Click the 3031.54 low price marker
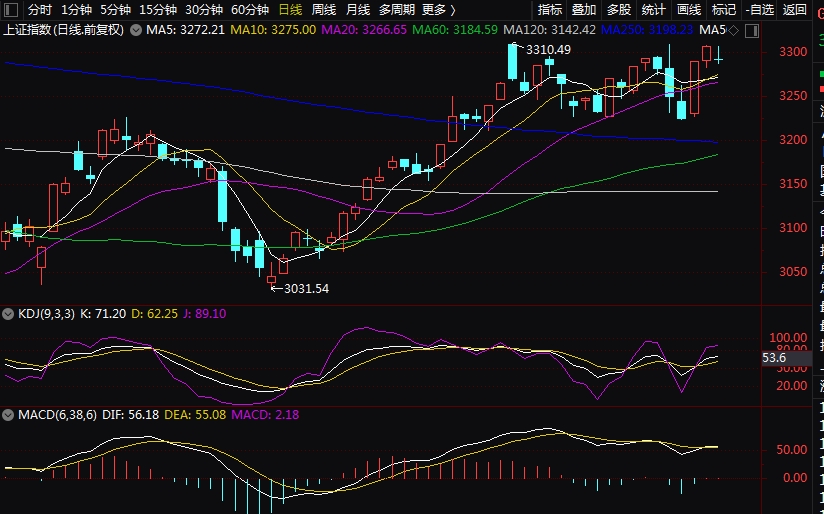The height and width of the screenshot is (514, 824). coord(306,289)
